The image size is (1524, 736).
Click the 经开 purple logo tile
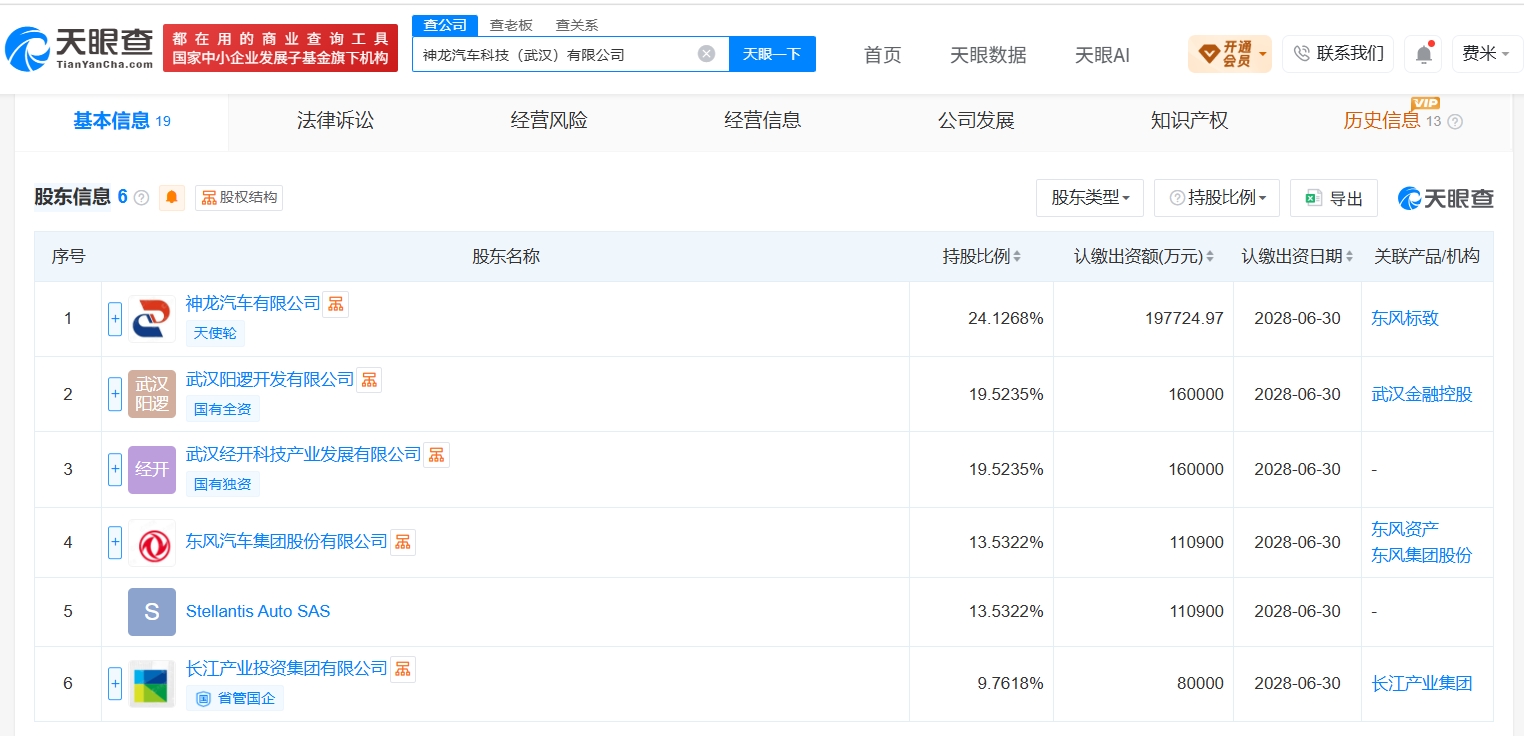click(x=152, y=469)
